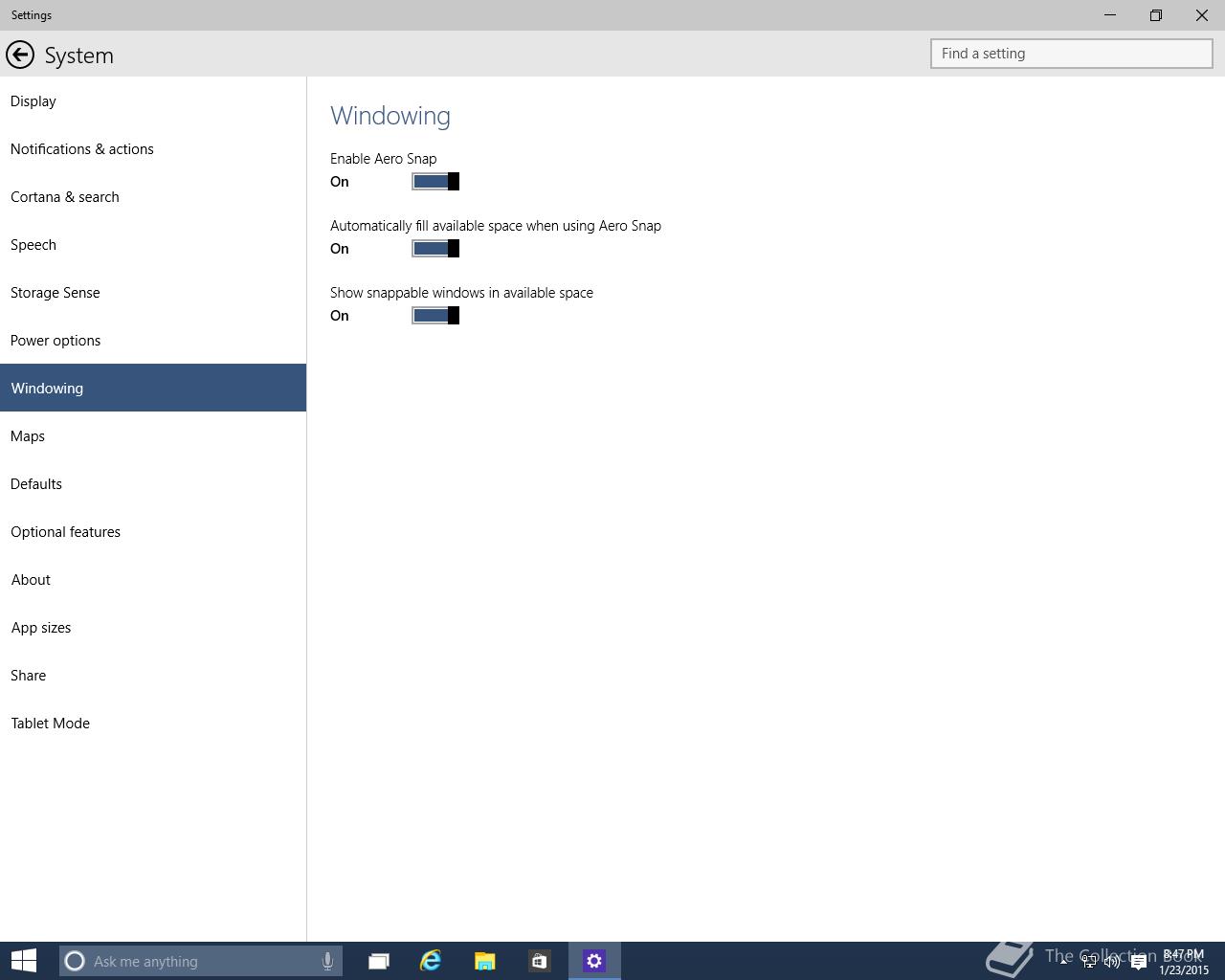Viewport: 1225px width, 980px height.
Task: Open the Windows Start menu
Action: pos(23,961)
